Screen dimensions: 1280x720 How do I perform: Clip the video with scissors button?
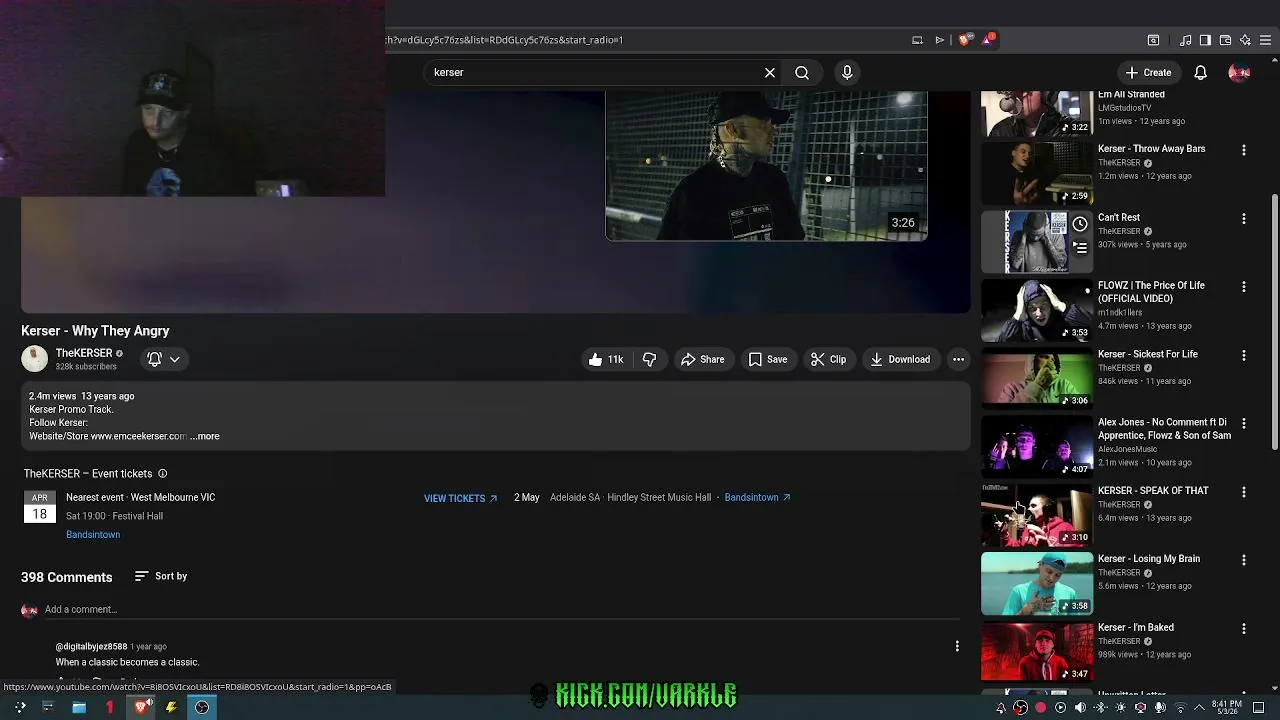[x=828, y=359]
